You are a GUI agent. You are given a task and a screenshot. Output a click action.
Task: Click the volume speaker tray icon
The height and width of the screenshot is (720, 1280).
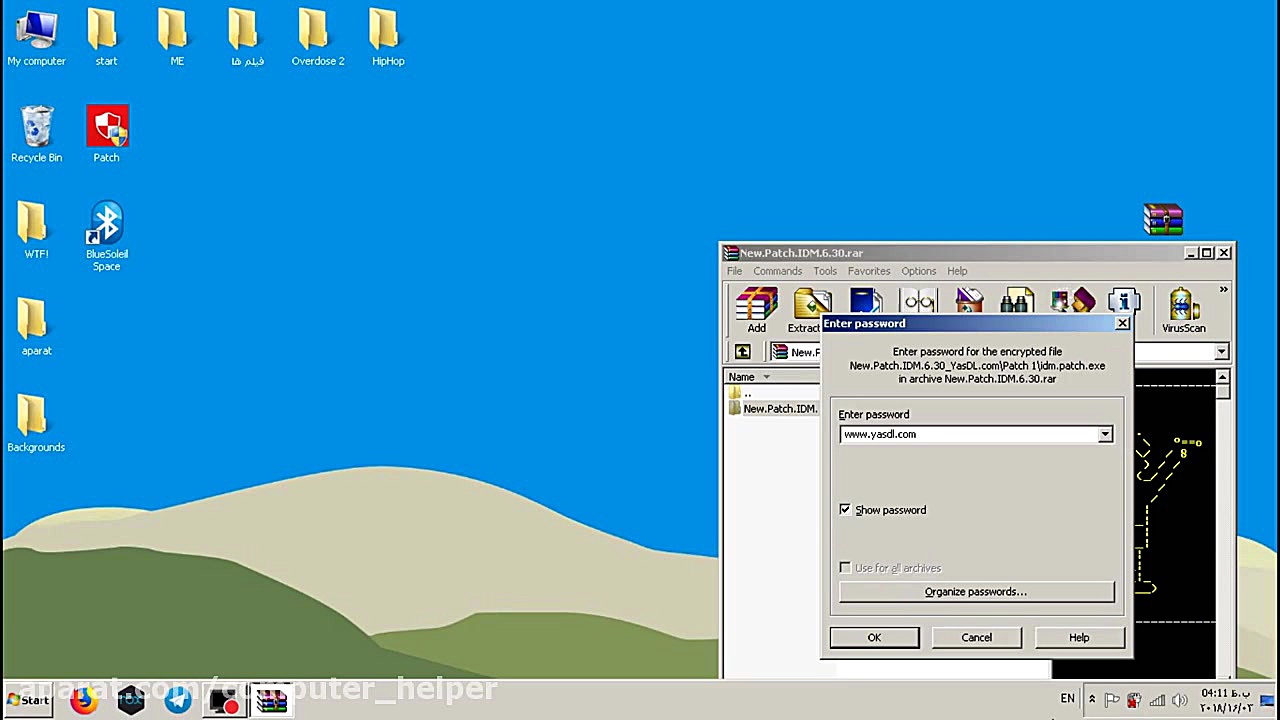[1179, 700]
